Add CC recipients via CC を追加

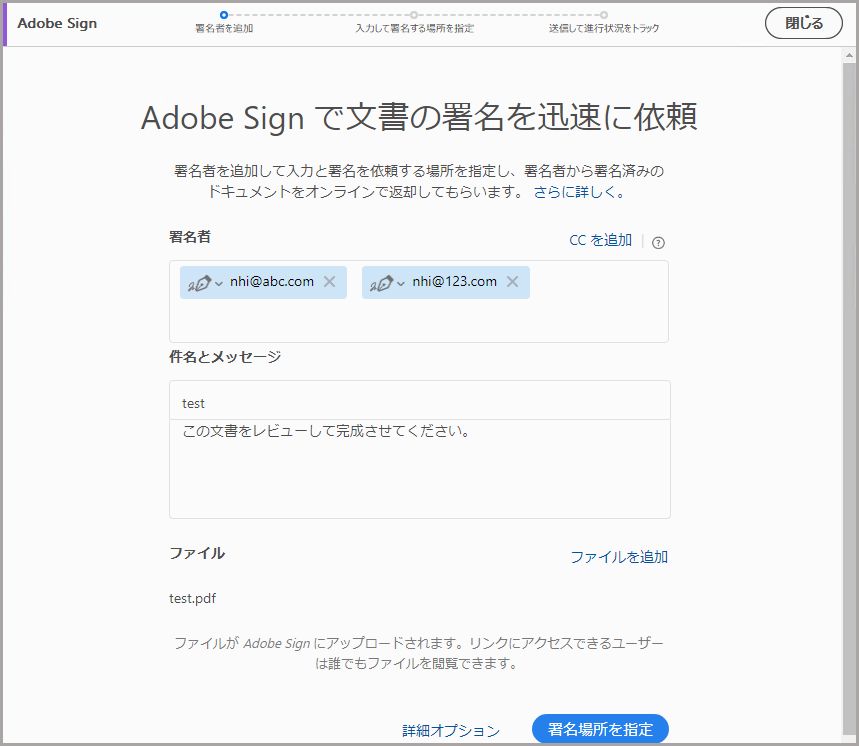coord(600,240)
